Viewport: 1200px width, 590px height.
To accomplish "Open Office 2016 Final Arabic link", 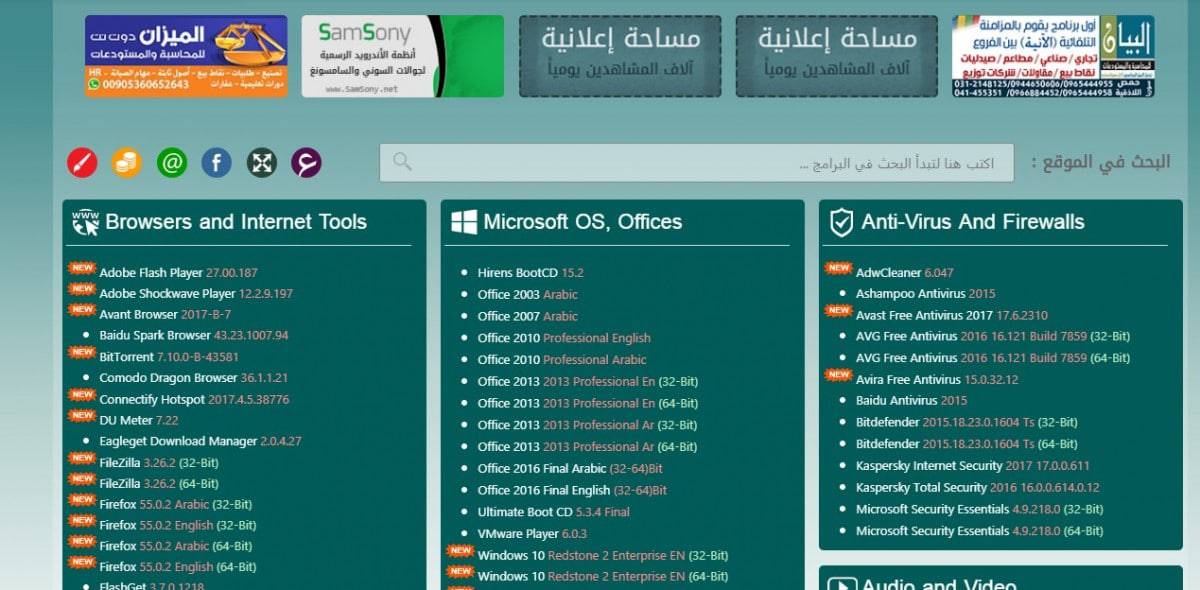I will pos(570,468).
